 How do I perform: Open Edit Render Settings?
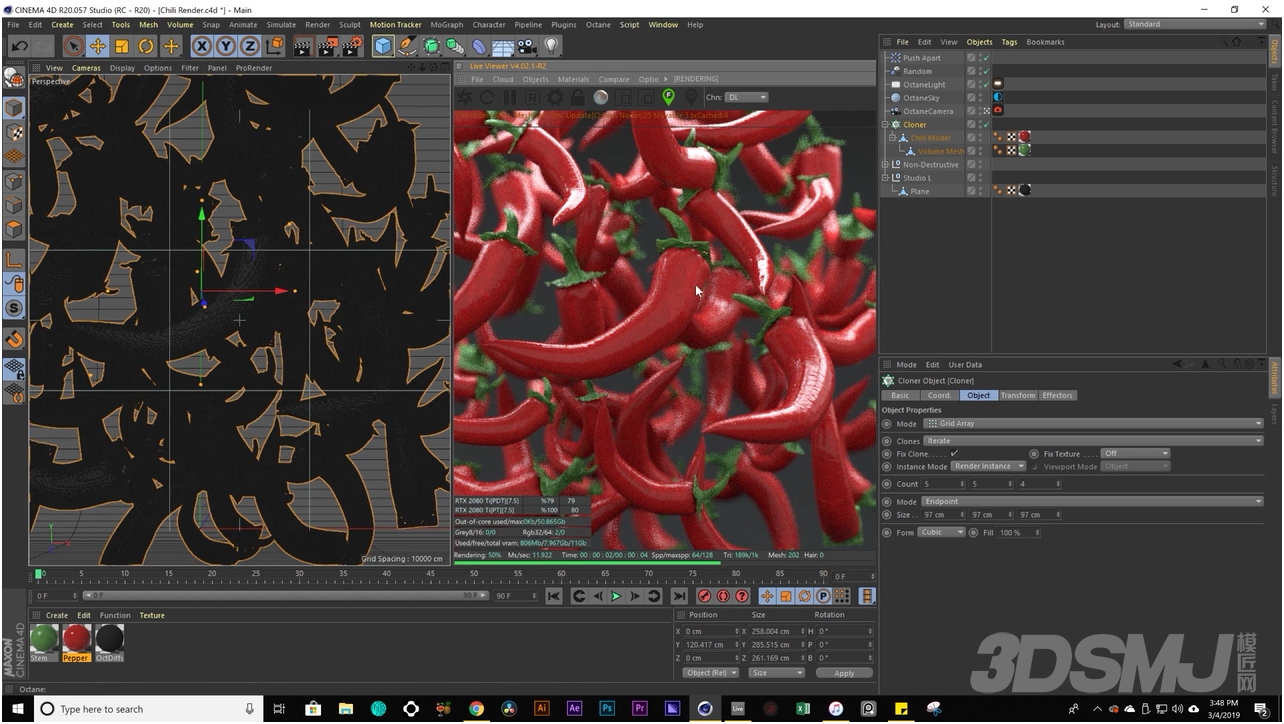click(x=352, y=46)
